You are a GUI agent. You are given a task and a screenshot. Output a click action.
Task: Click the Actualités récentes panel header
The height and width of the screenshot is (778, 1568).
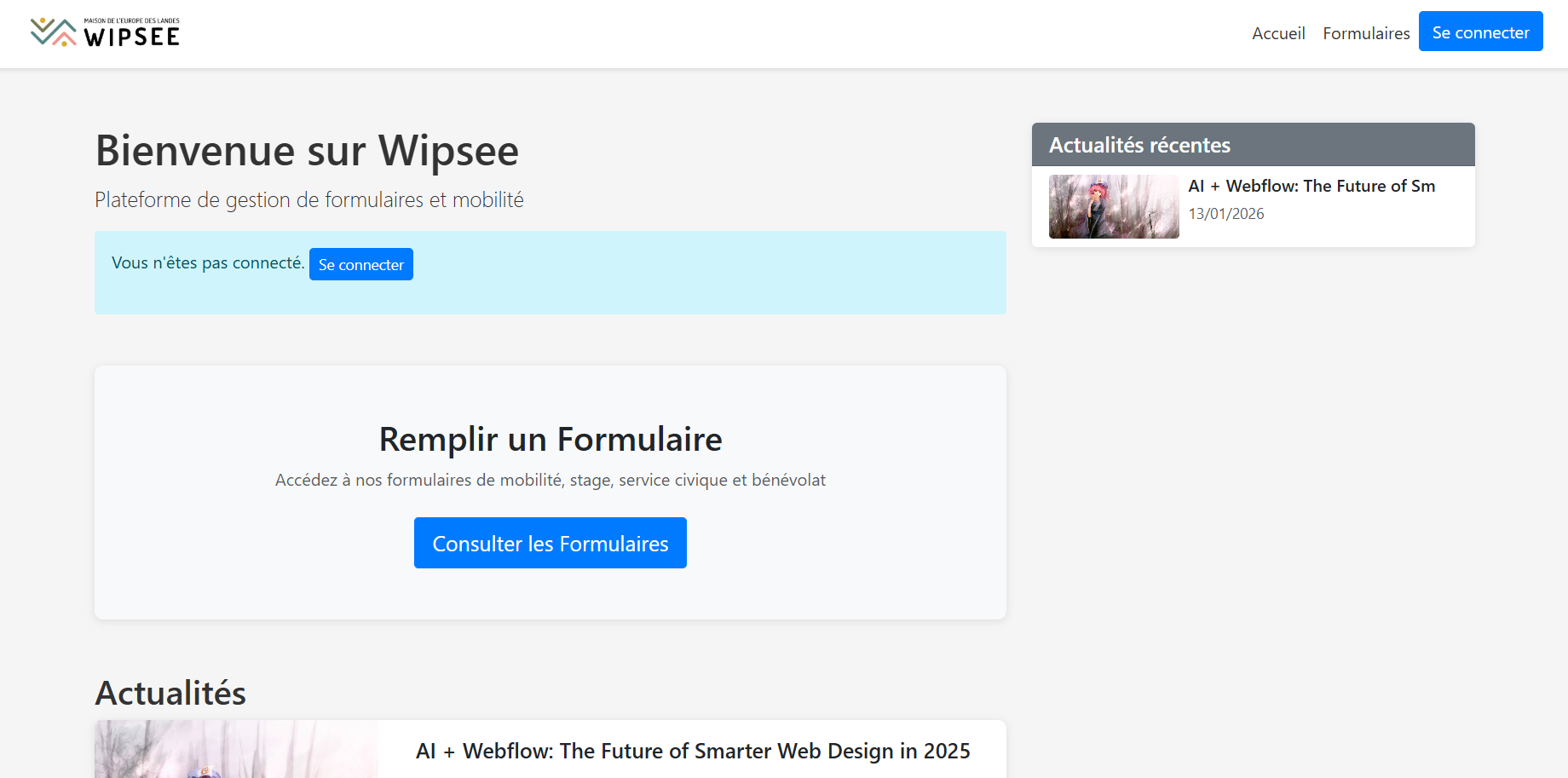[x=1253, y=145]
